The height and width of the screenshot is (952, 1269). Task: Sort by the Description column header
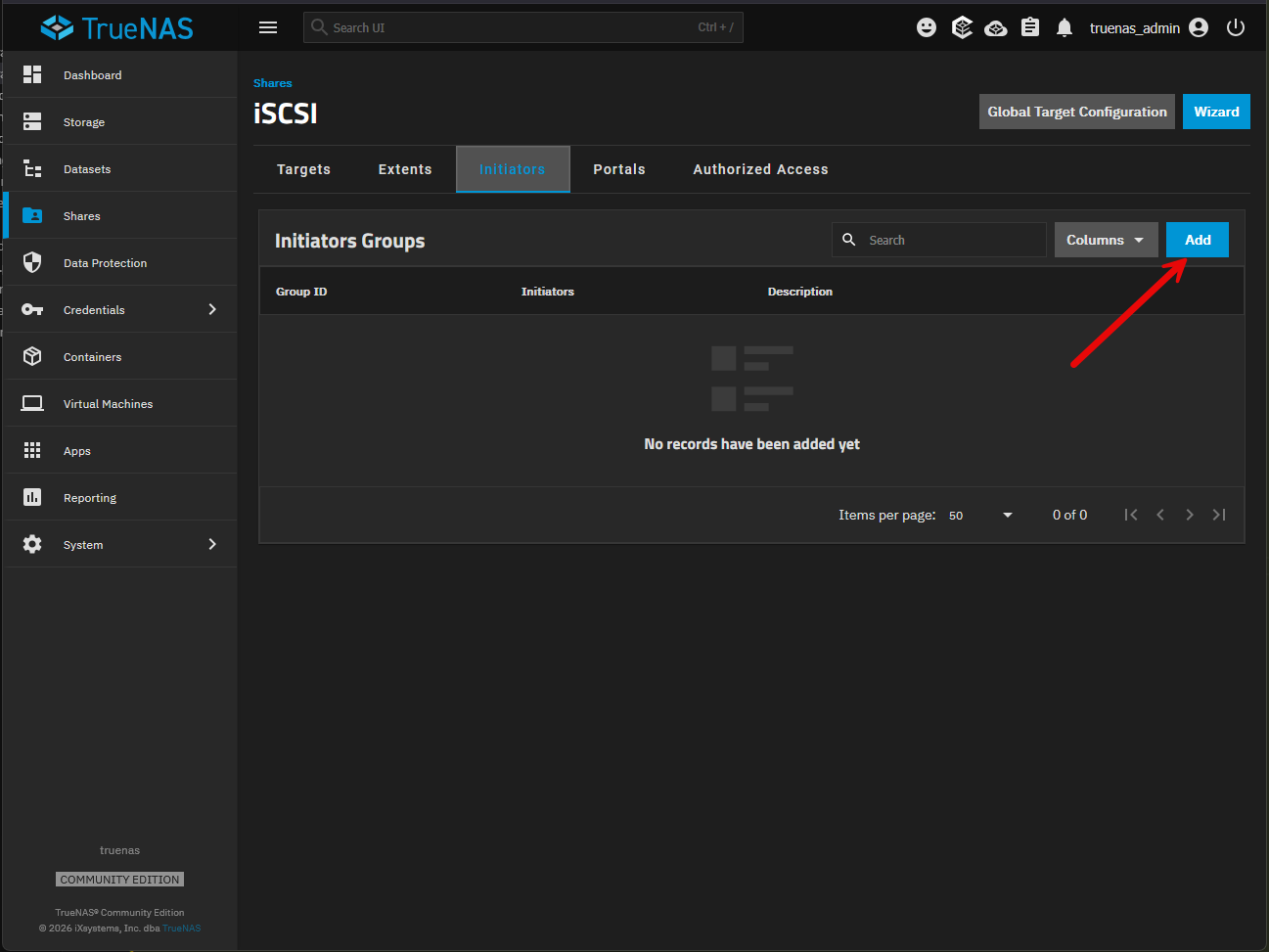click(x=800, y=292)
